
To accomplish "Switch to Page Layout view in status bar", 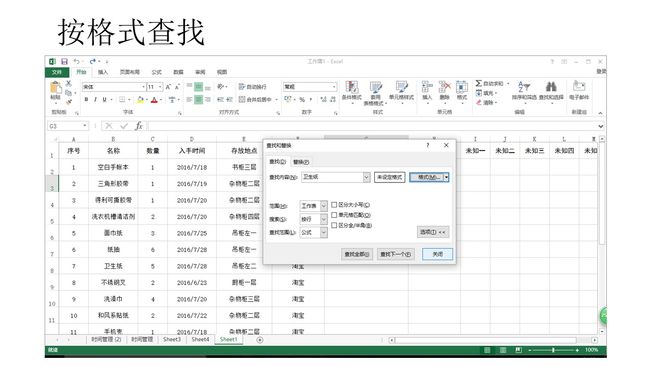I will pyautogui.click(x=503, y=350).
